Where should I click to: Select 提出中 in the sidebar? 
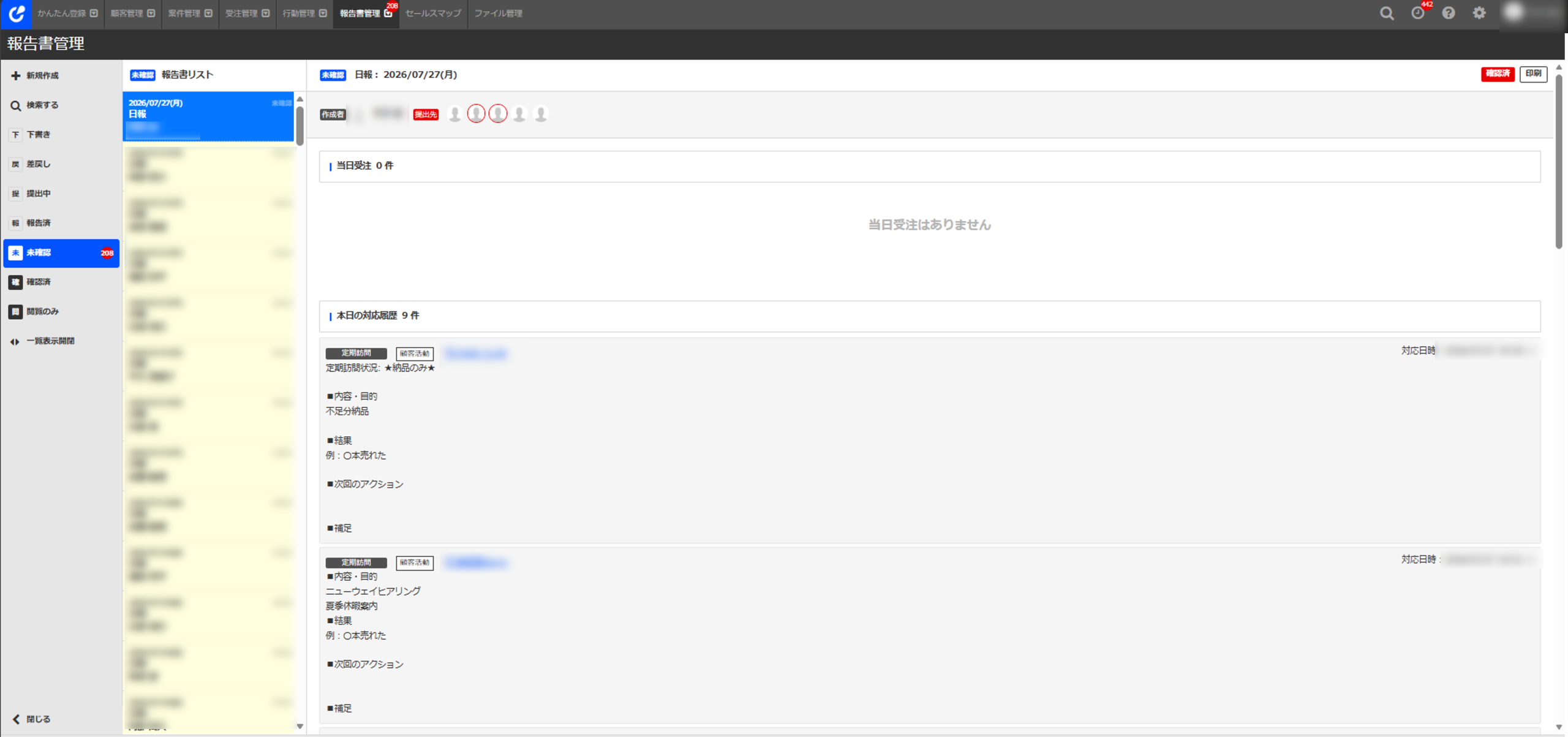click(61, 194)
